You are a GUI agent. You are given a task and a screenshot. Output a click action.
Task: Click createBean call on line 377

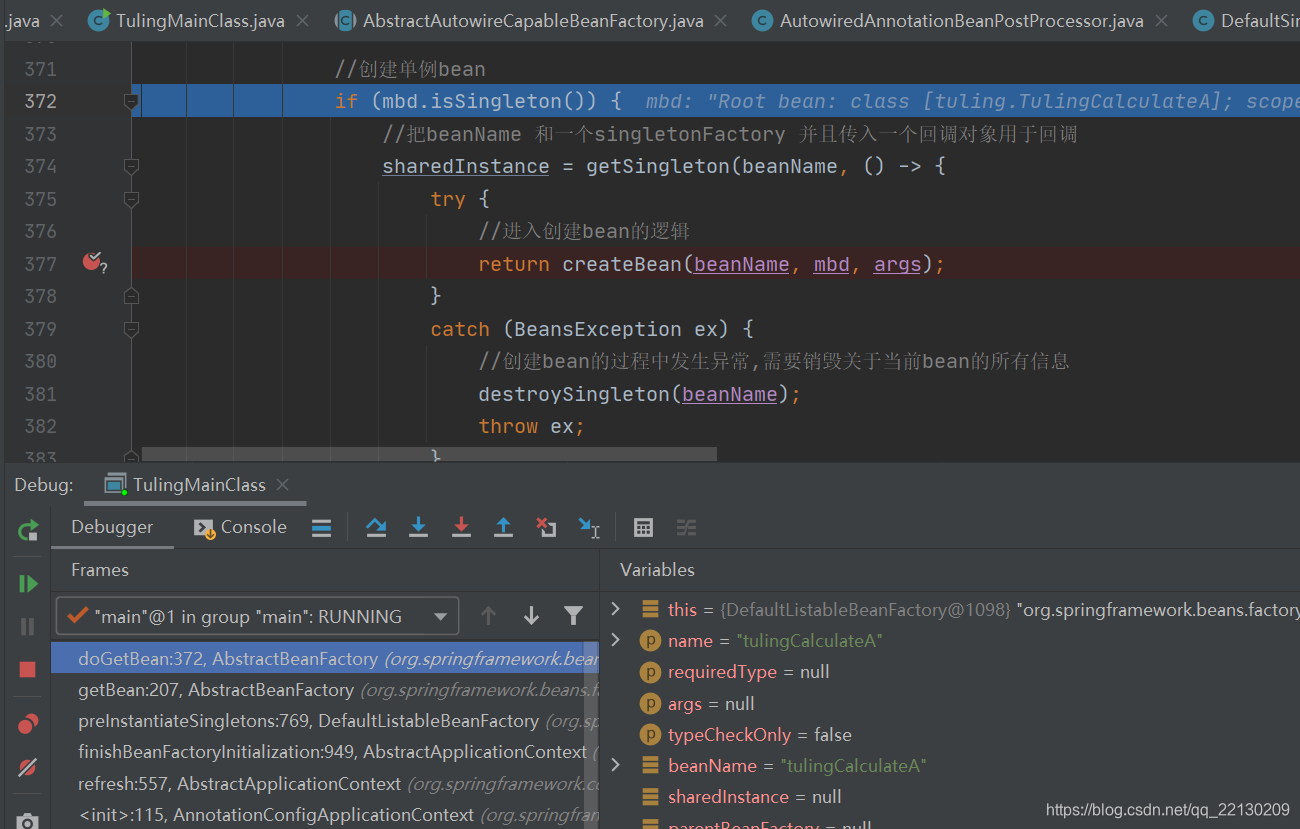click(621, 264)
